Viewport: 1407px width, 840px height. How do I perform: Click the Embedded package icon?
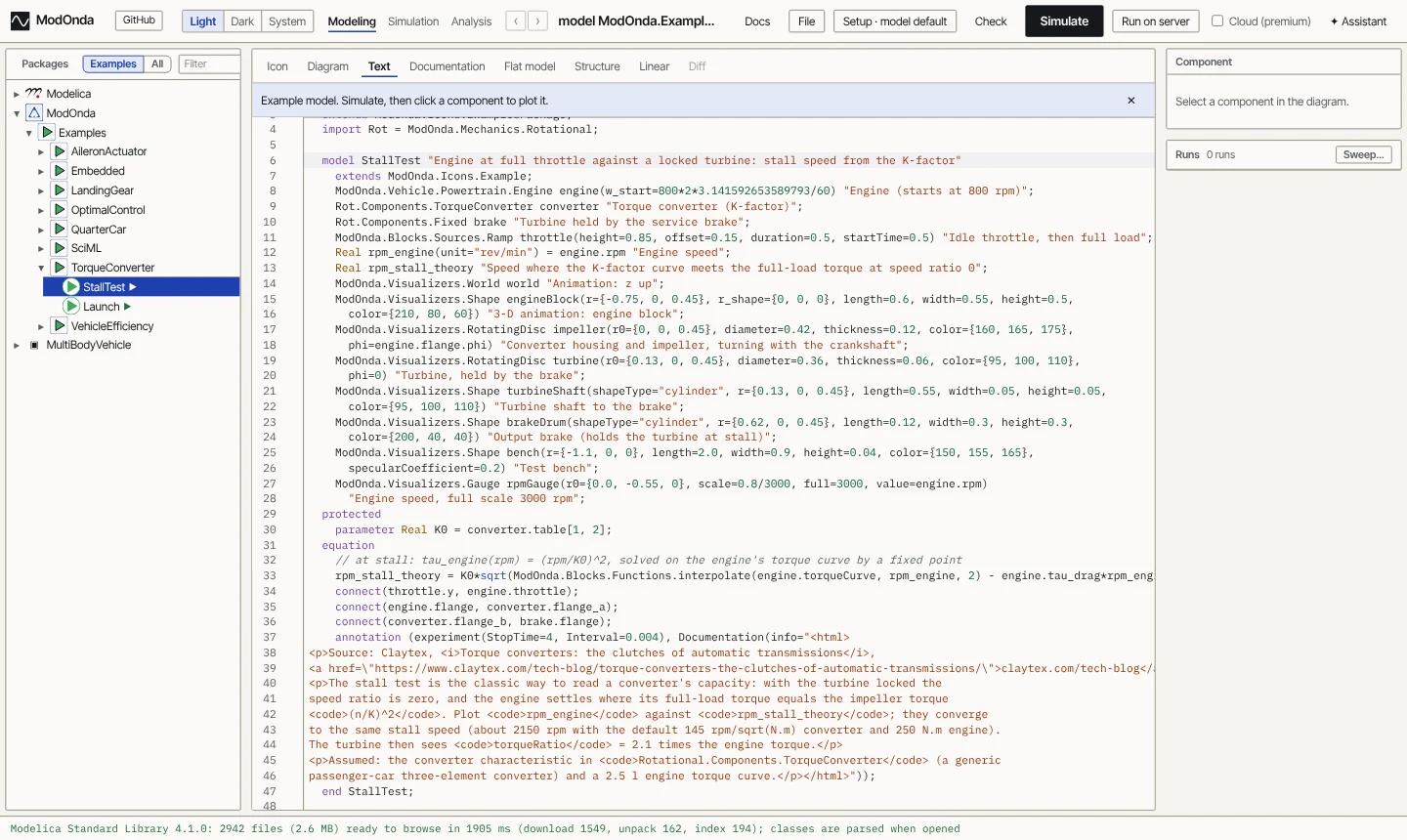click(x=60, y=171)
